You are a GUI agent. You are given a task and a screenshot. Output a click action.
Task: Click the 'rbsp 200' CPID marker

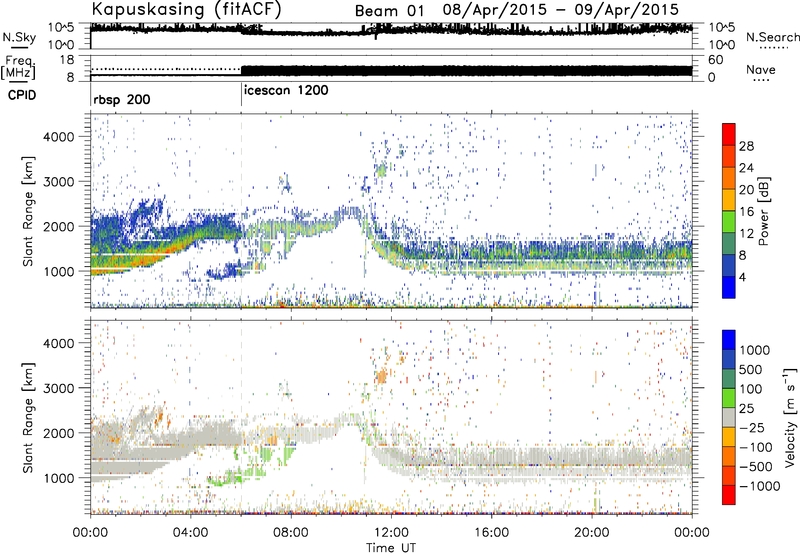pos(122,99)
